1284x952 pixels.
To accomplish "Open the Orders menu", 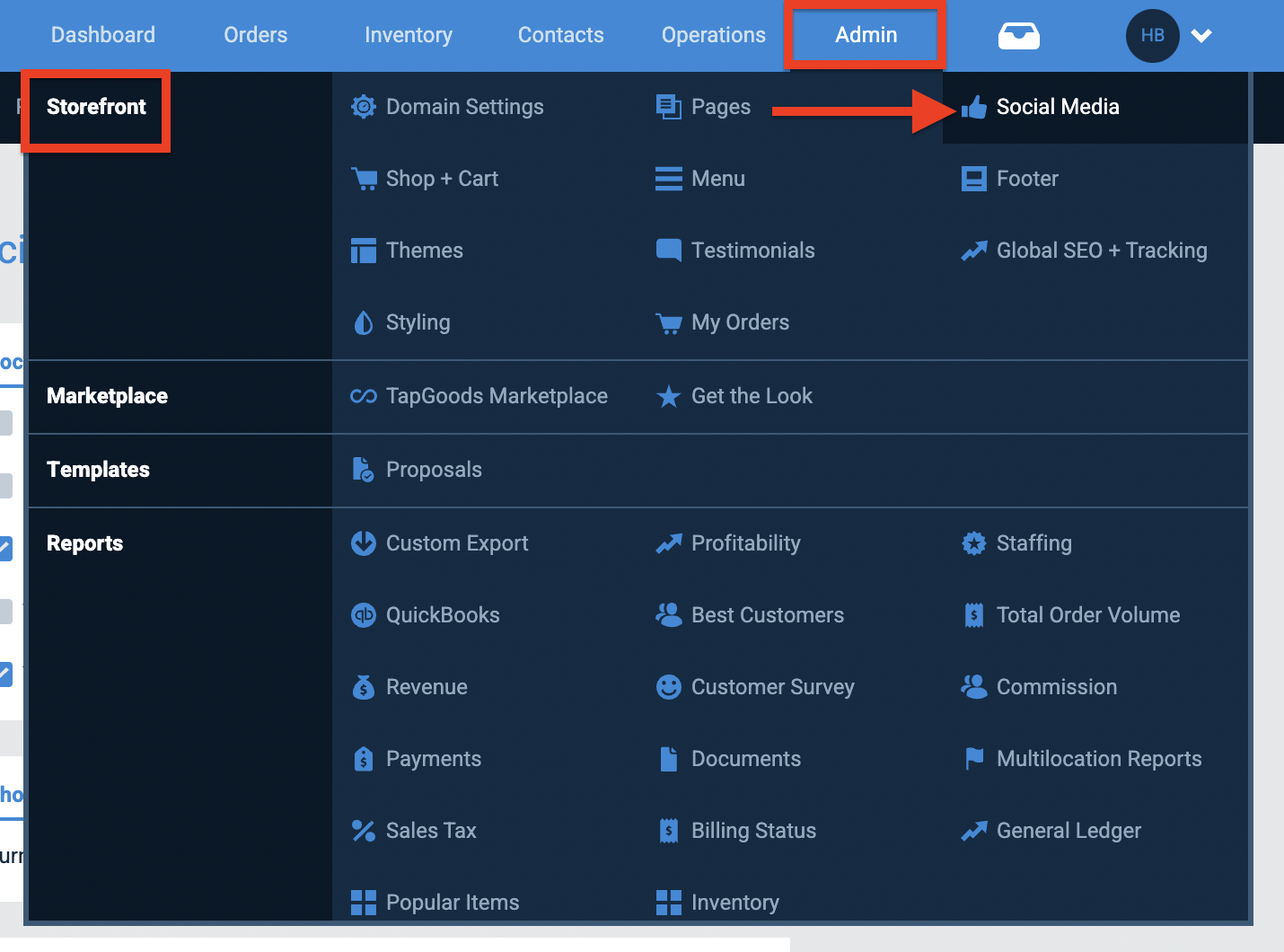I will pyautogui.click(x=256, y=35).
